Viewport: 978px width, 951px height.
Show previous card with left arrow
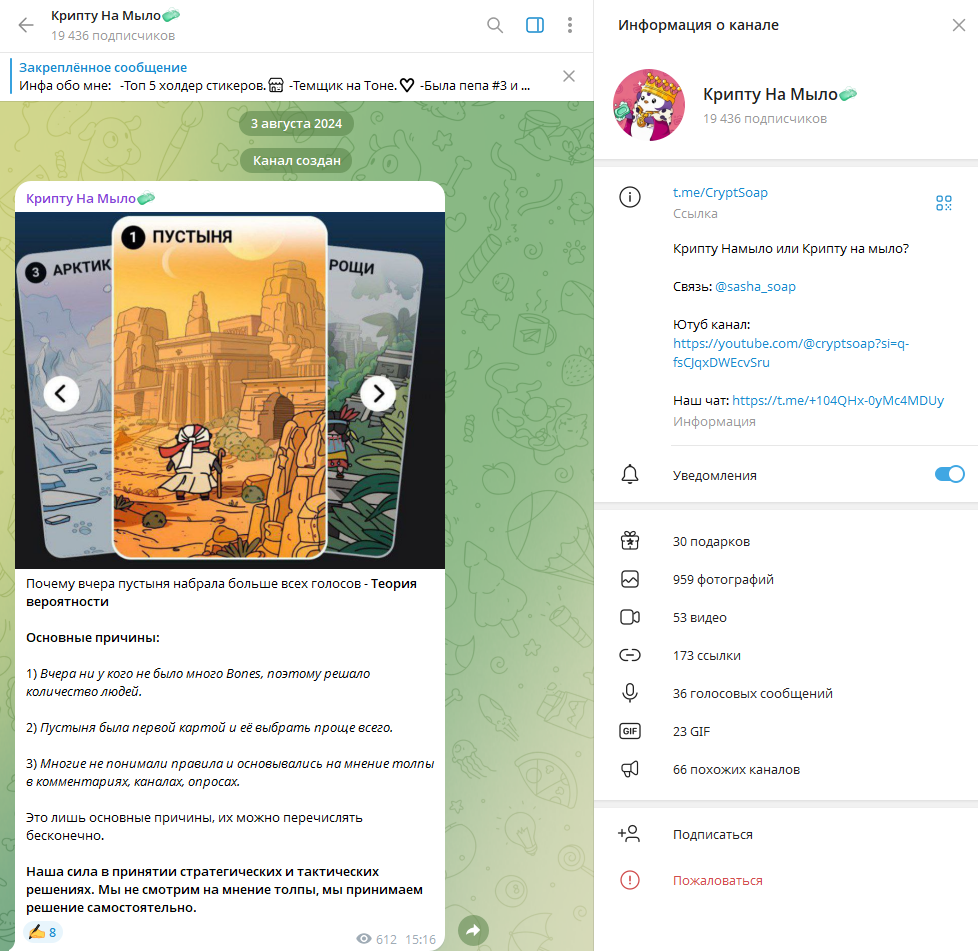tap(61, 393)
